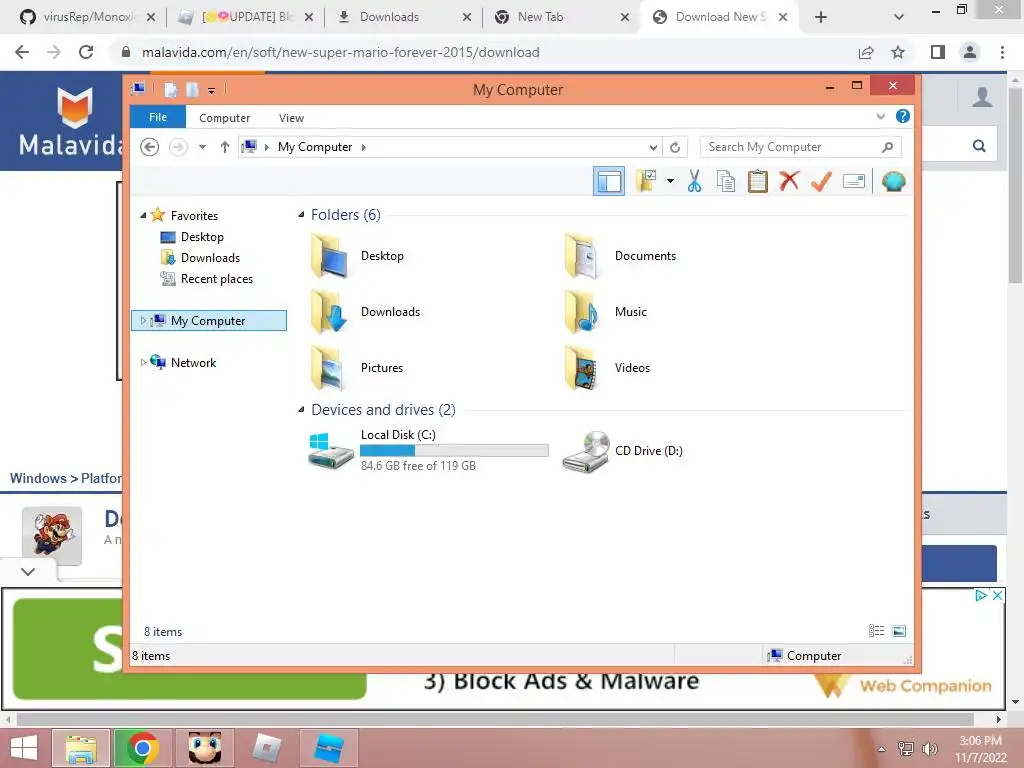Open File Explorer from taskbar
The width and height of the screenshot is (1024, 768).
81,748
